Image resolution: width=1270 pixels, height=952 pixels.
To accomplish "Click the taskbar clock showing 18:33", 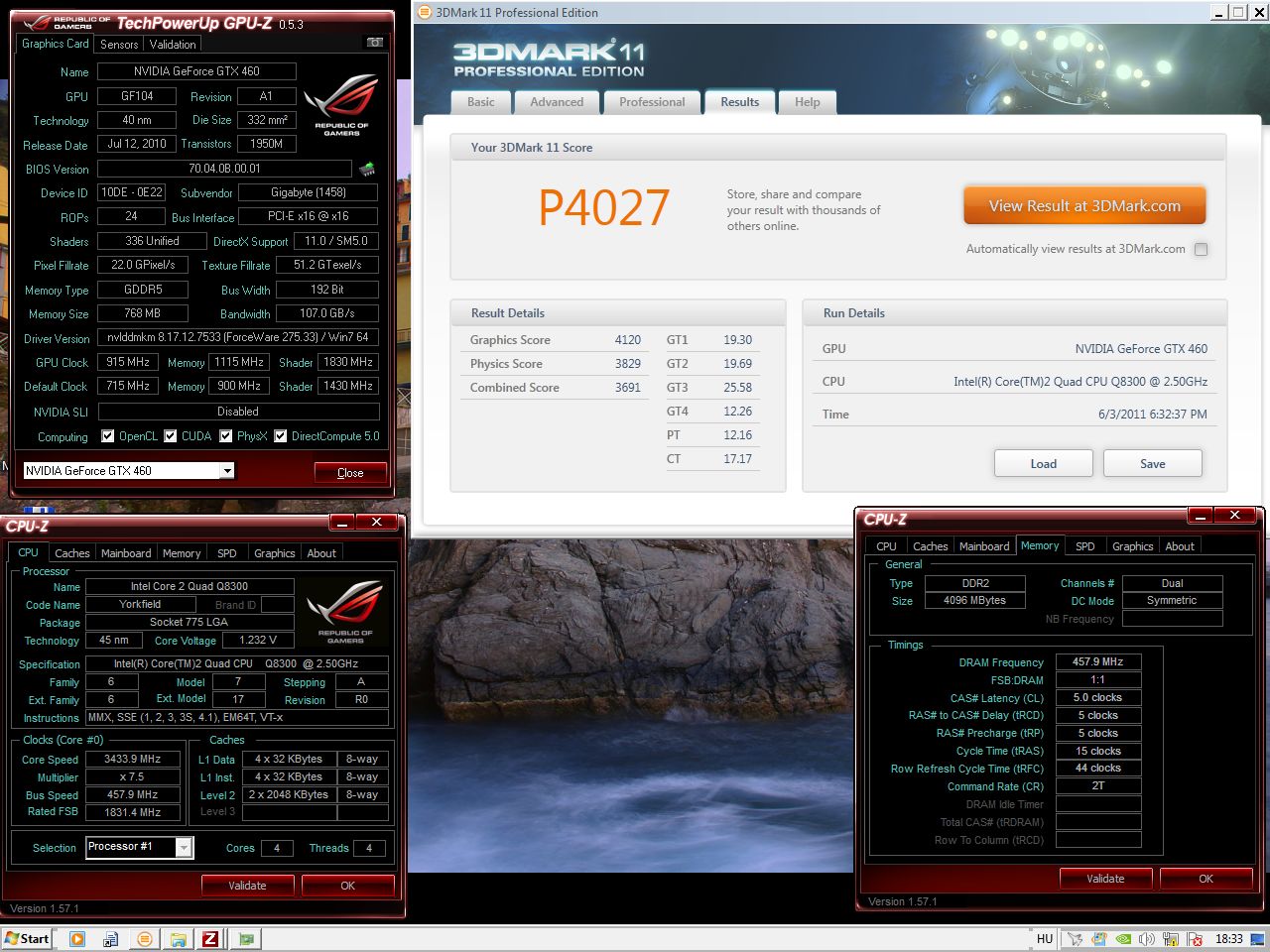I will click(1228, 938).
